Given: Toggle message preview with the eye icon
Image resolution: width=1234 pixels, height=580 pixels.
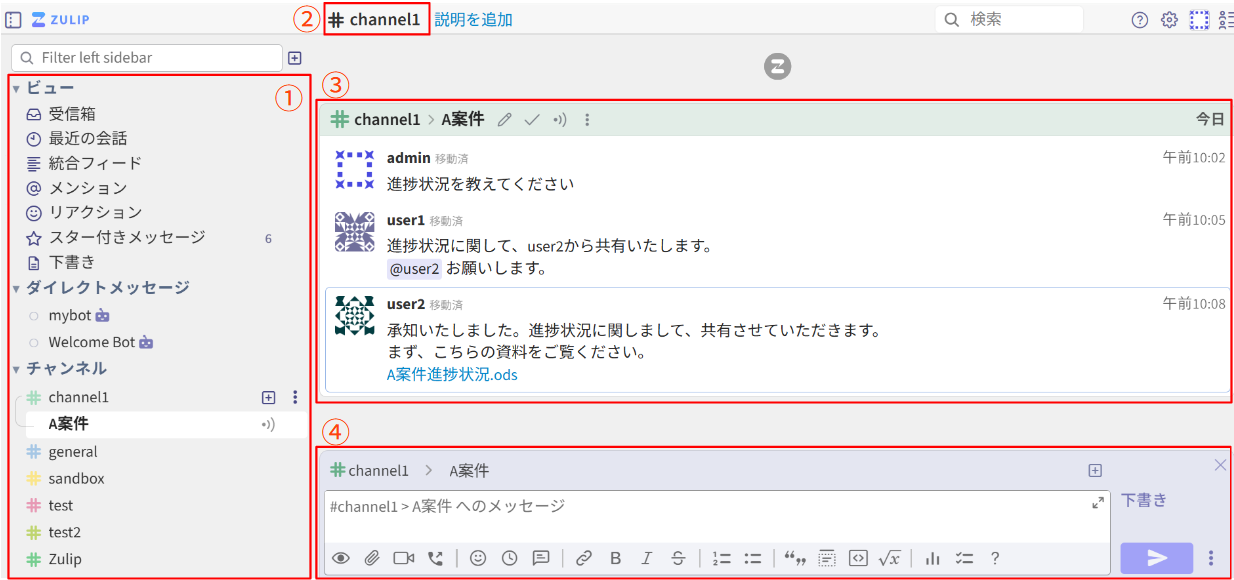Looking at the screenshot, I should [x=341, y=558].
